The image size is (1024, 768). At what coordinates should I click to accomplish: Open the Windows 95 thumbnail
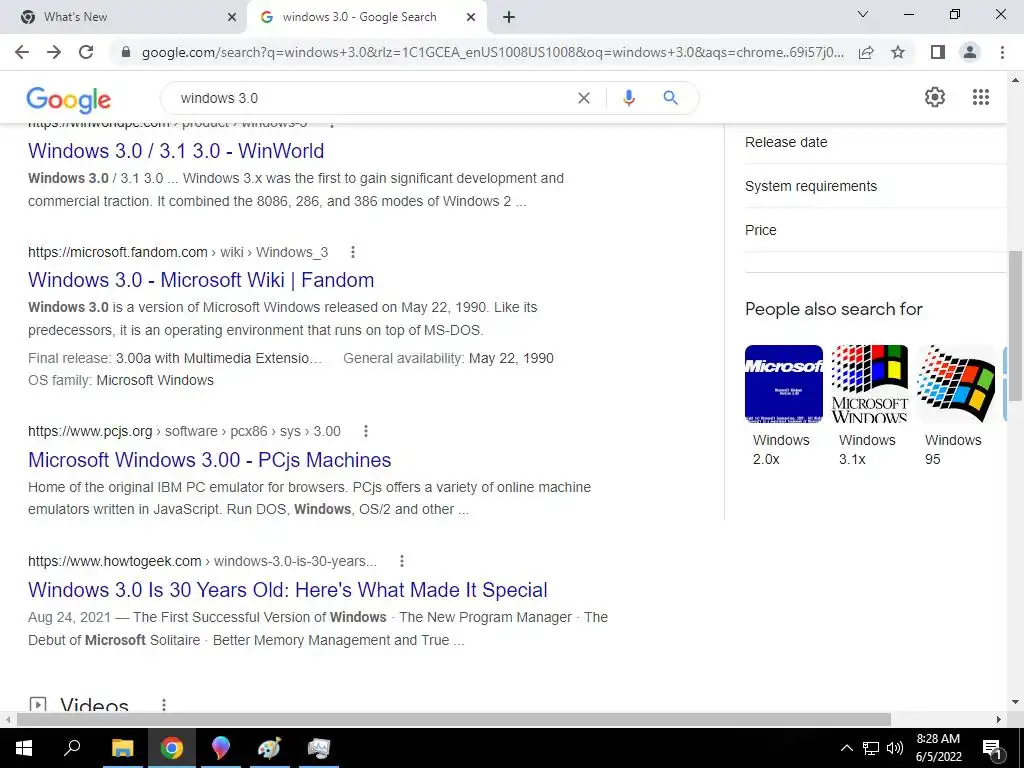956,384
